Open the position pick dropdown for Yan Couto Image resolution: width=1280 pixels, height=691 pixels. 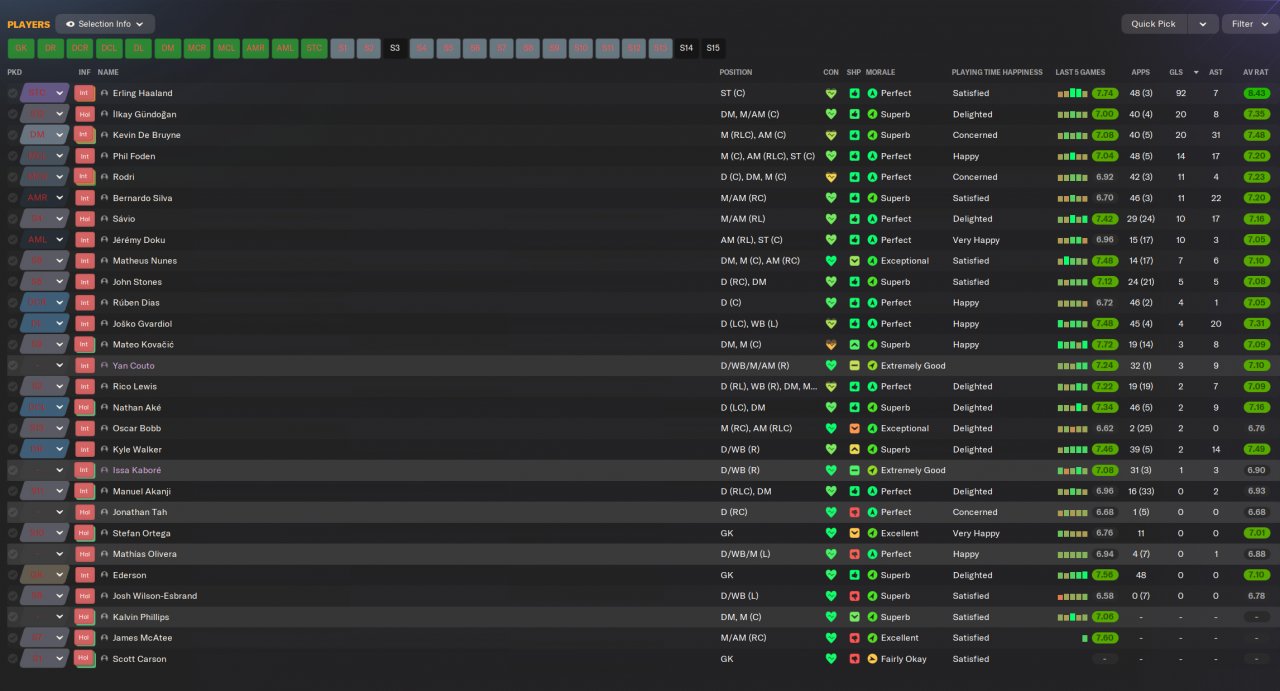tap(59, 366)
